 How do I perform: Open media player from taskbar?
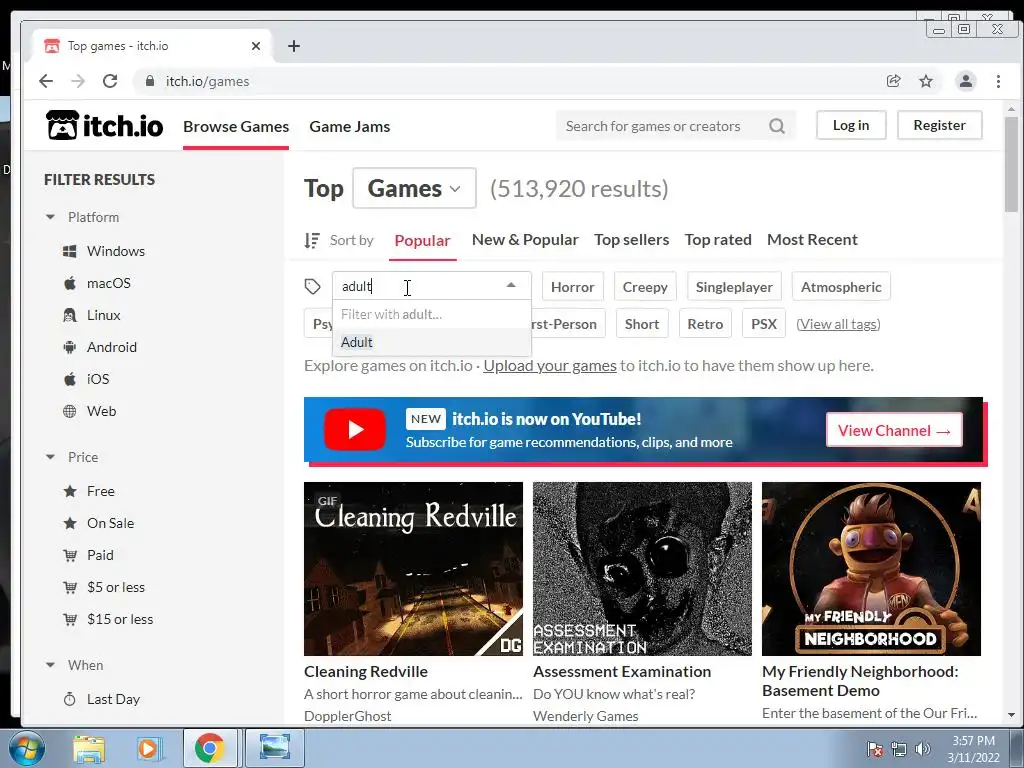coord(148,749)
